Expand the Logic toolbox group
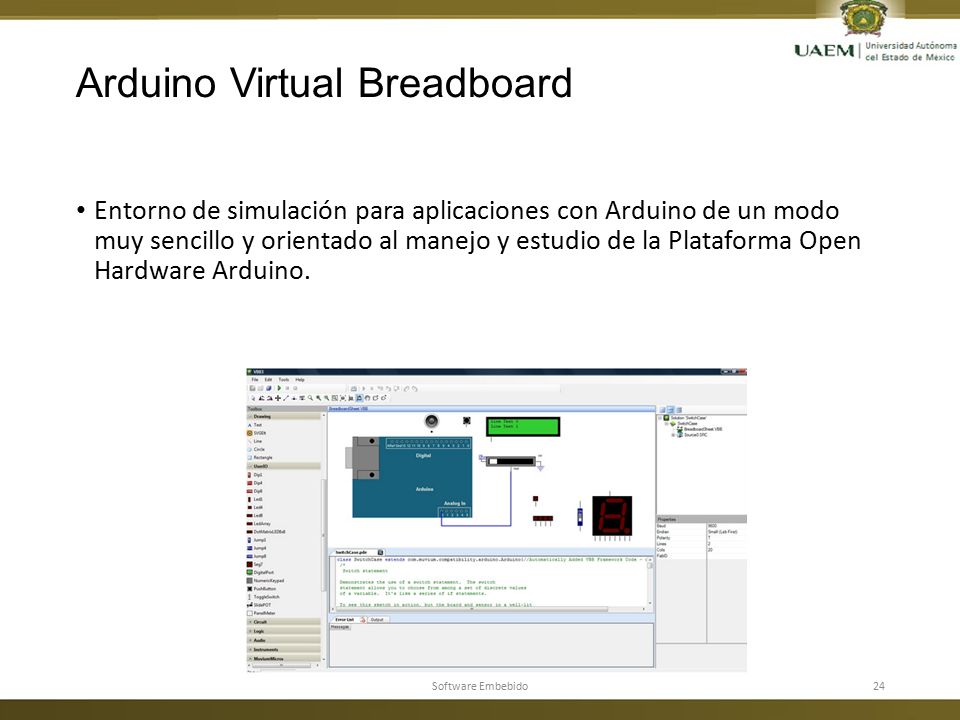 tap(284, 631)
